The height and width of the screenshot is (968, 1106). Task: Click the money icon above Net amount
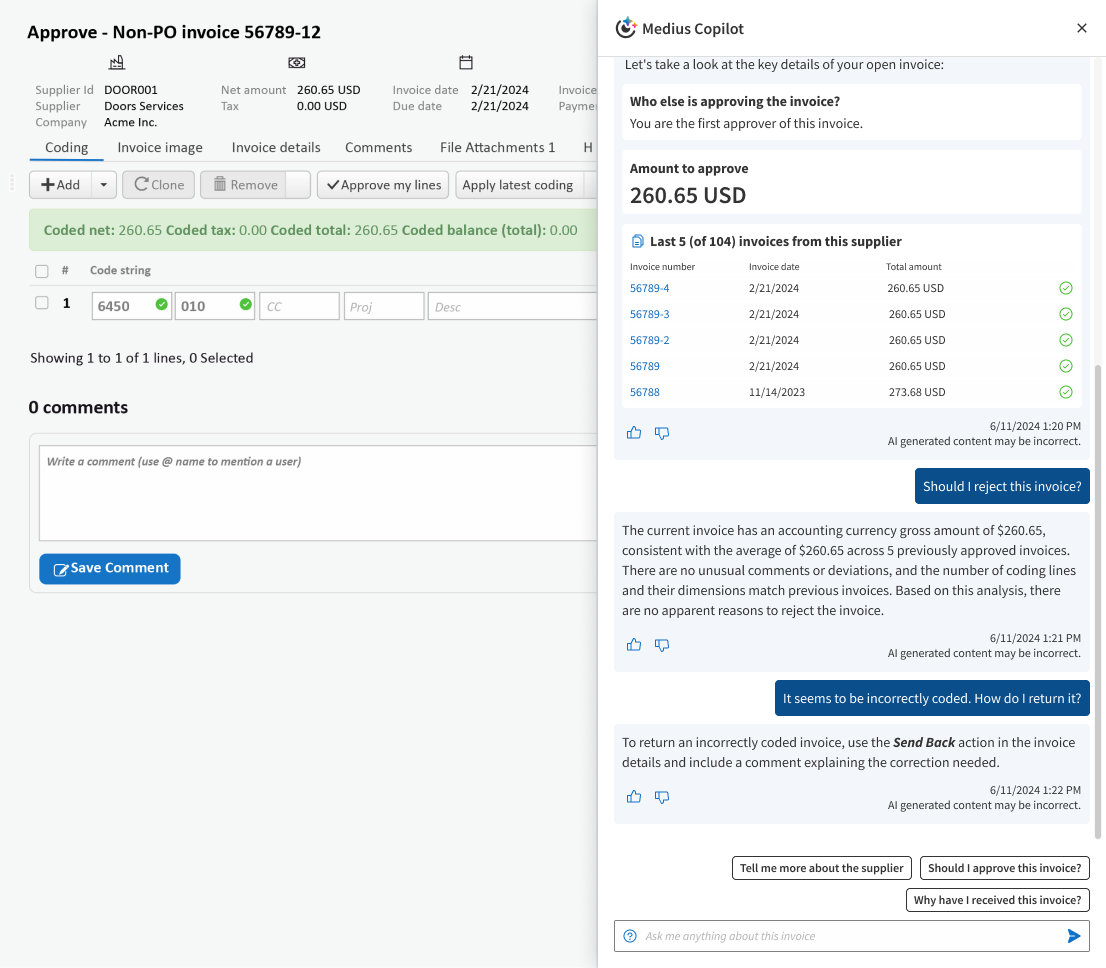tap(297, 63)
